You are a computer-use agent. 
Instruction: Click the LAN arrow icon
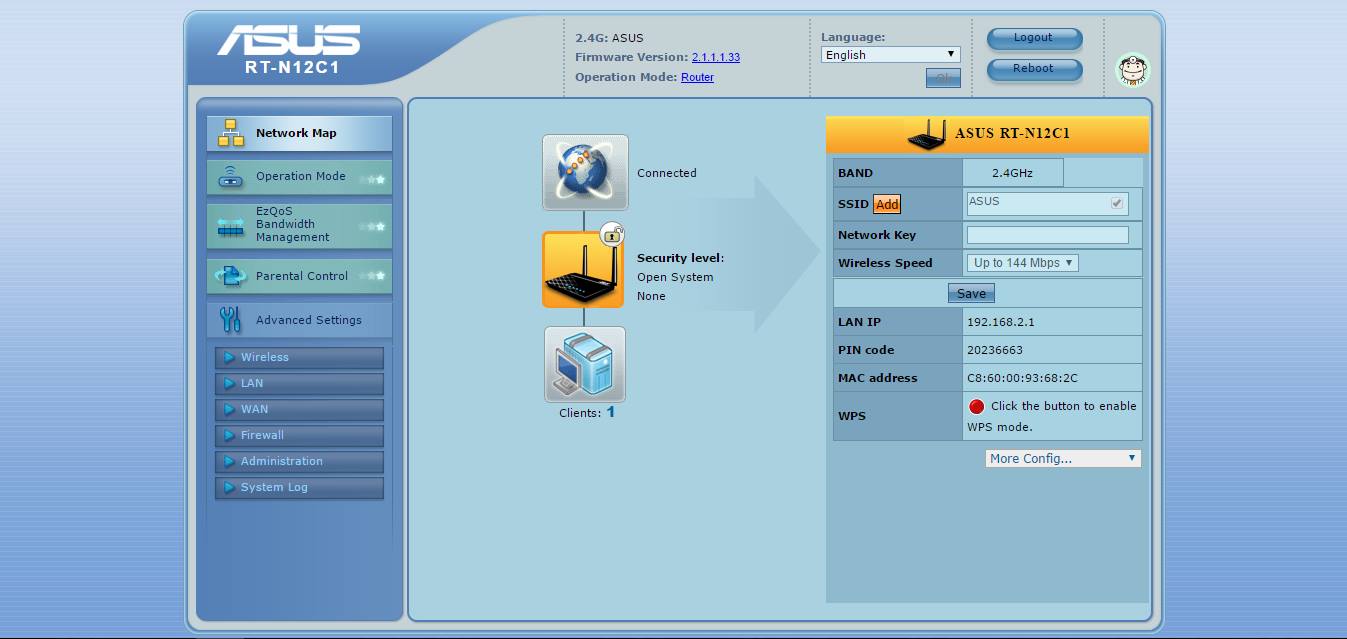click(230, 384)
